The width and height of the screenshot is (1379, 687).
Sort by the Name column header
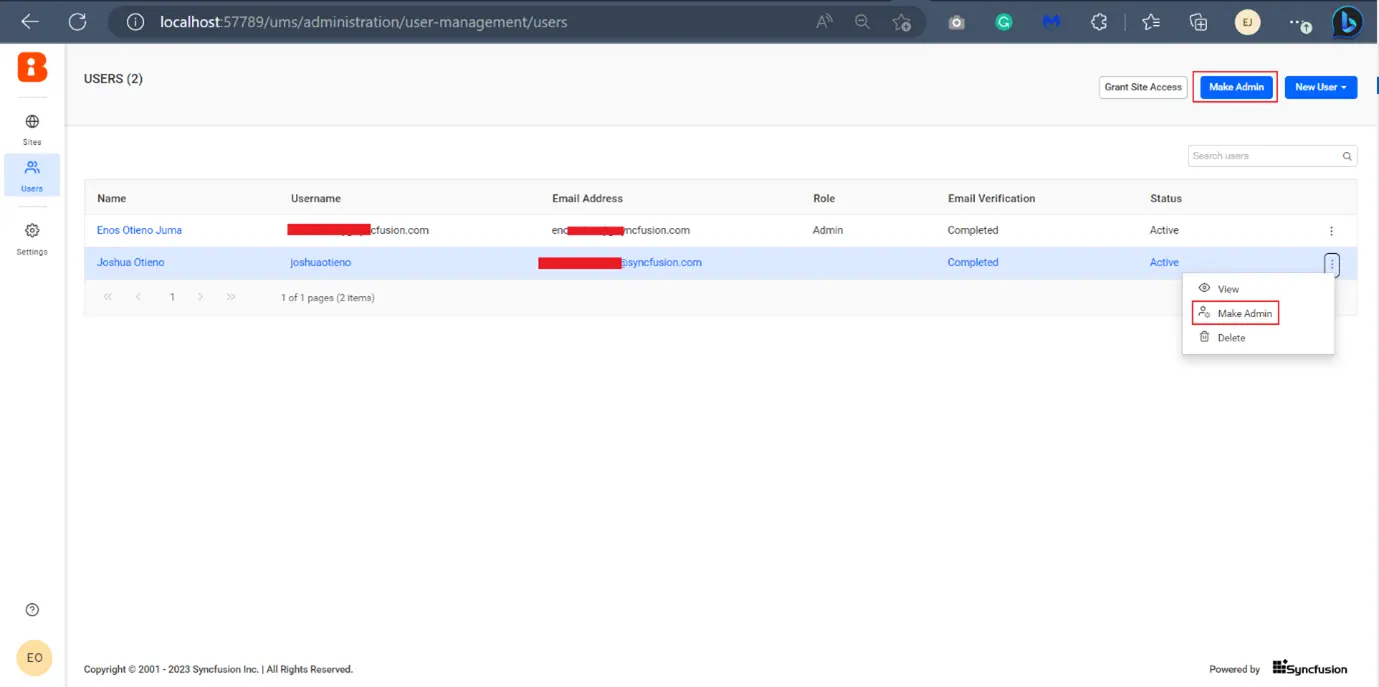pos(112,198)
